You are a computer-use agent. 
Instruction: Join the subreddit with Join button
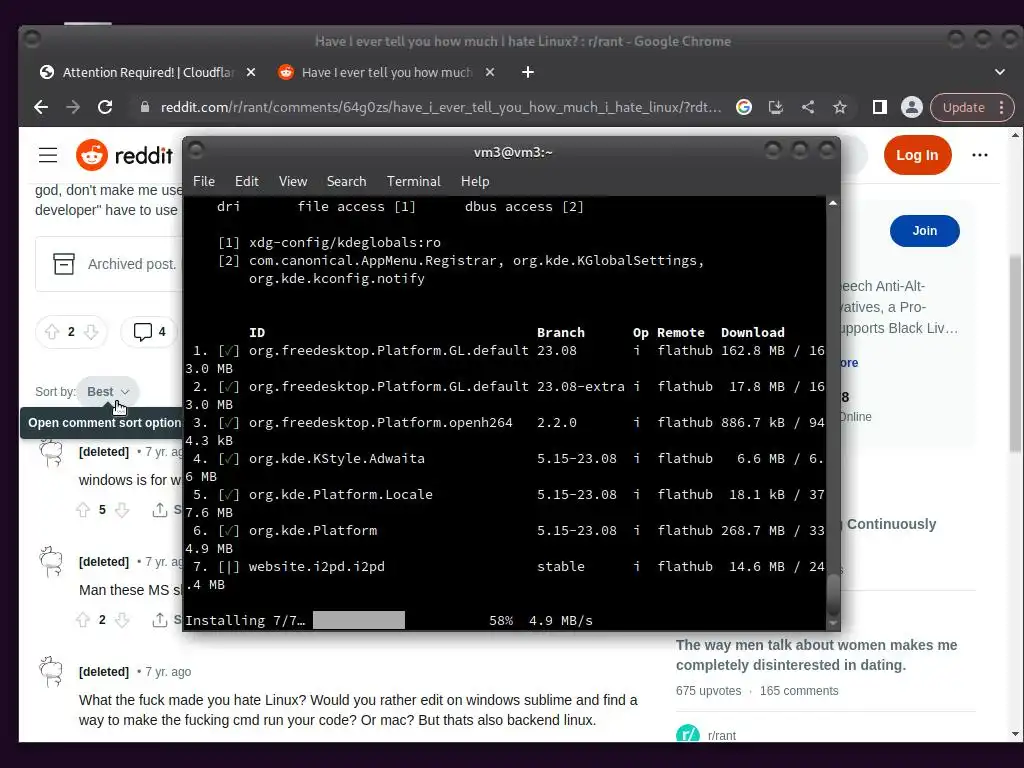(924, 231)
